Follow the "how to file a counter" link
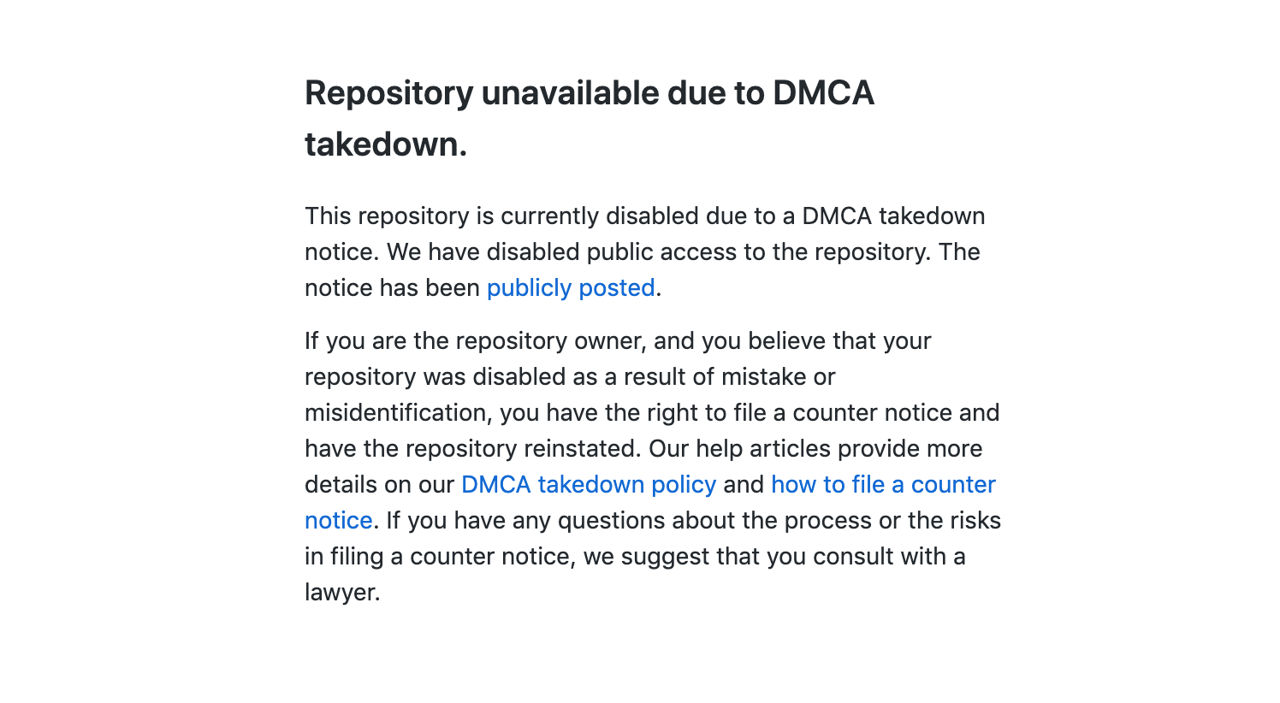1280x703 pixels. 883,484
